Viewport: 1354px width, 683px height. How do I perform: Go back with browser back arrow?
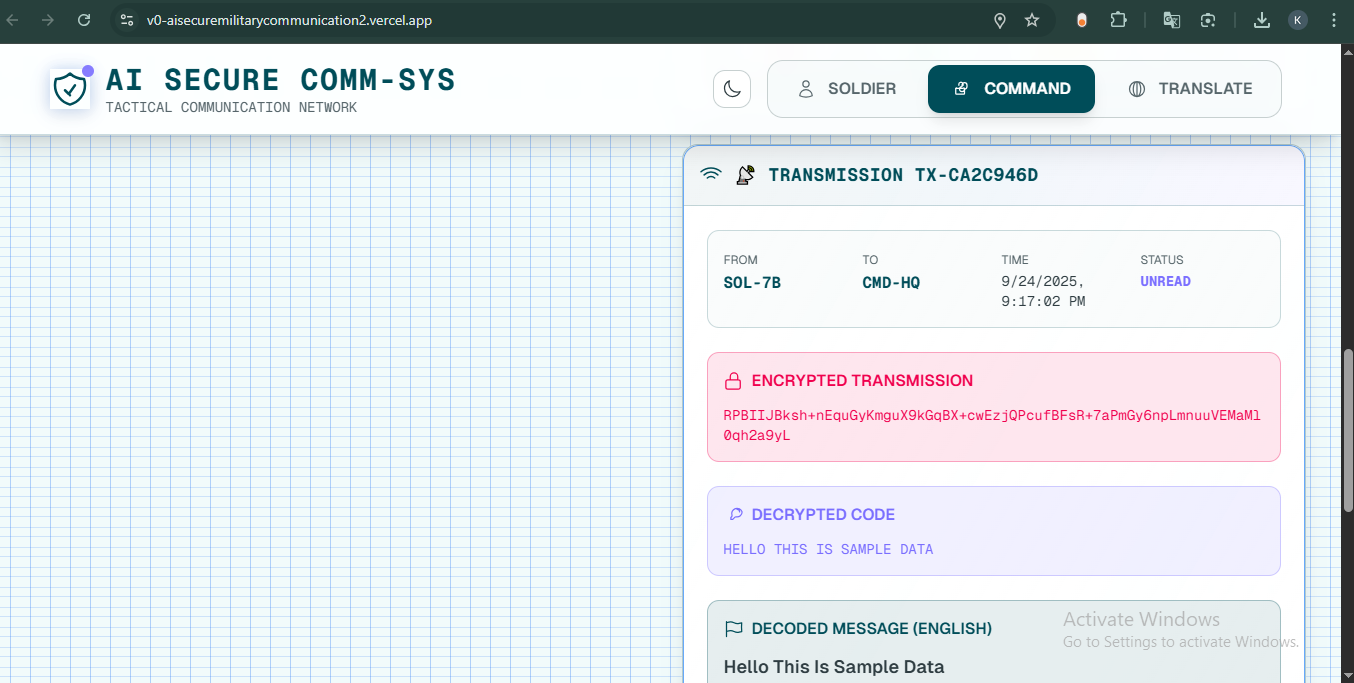pos(13,20)
